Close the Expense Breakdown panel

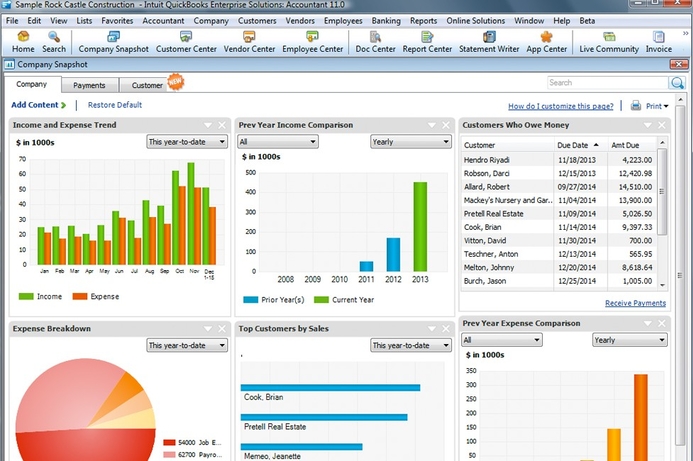[222, 329]
